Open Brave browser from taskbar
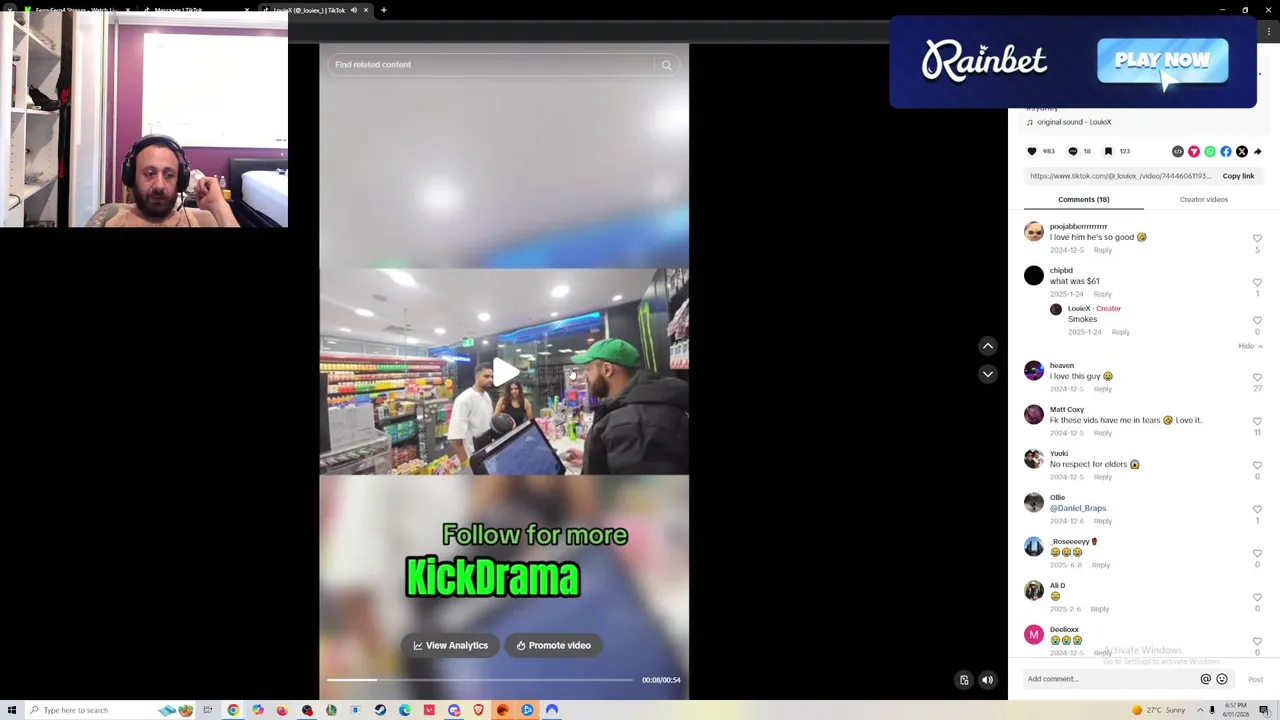This screenshot has height=720, width=1280. (478, 710)
